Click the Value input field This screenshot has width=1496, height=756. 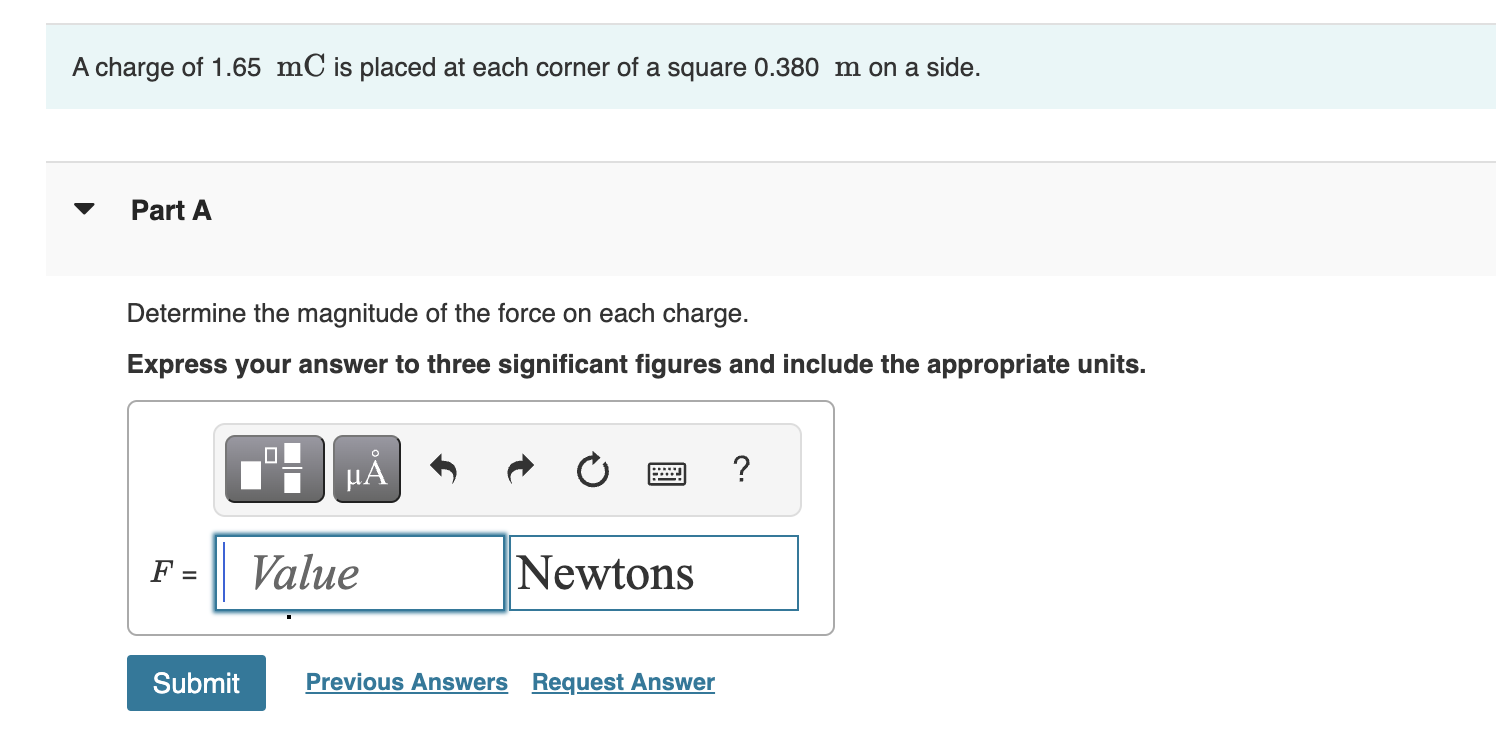[360, 572]
